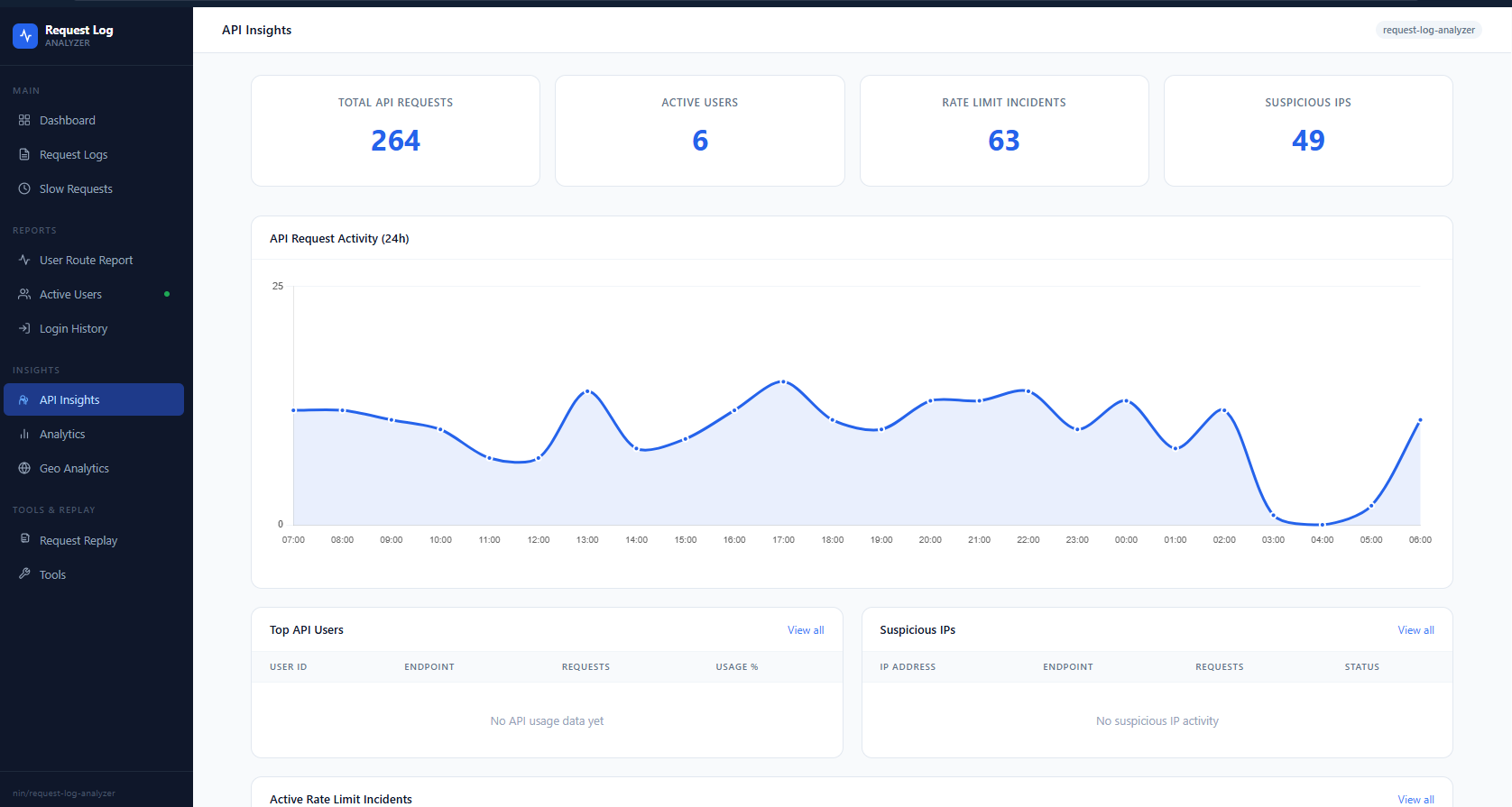The image size is (1512, 807).
Task: Click the 22:00 chart data point
Action: pos(1028,391)
